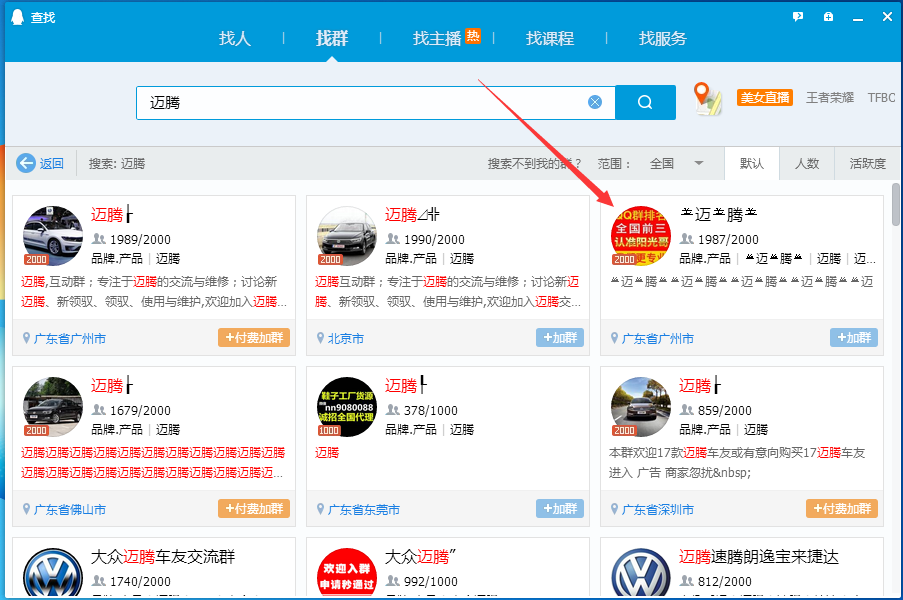The height and width of the screenshot is (600, 903).
Task: Click the QQ penguin icon in title bar
Action: coord(15,17)
